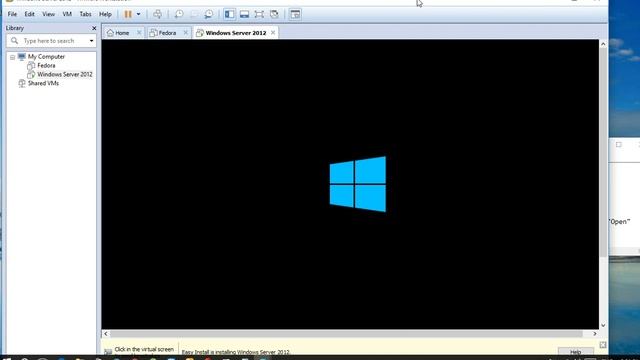This screenshot has height=360, width=640.
Task: Click the horizontal scrollbar track
Action: [x=347, y=333]
